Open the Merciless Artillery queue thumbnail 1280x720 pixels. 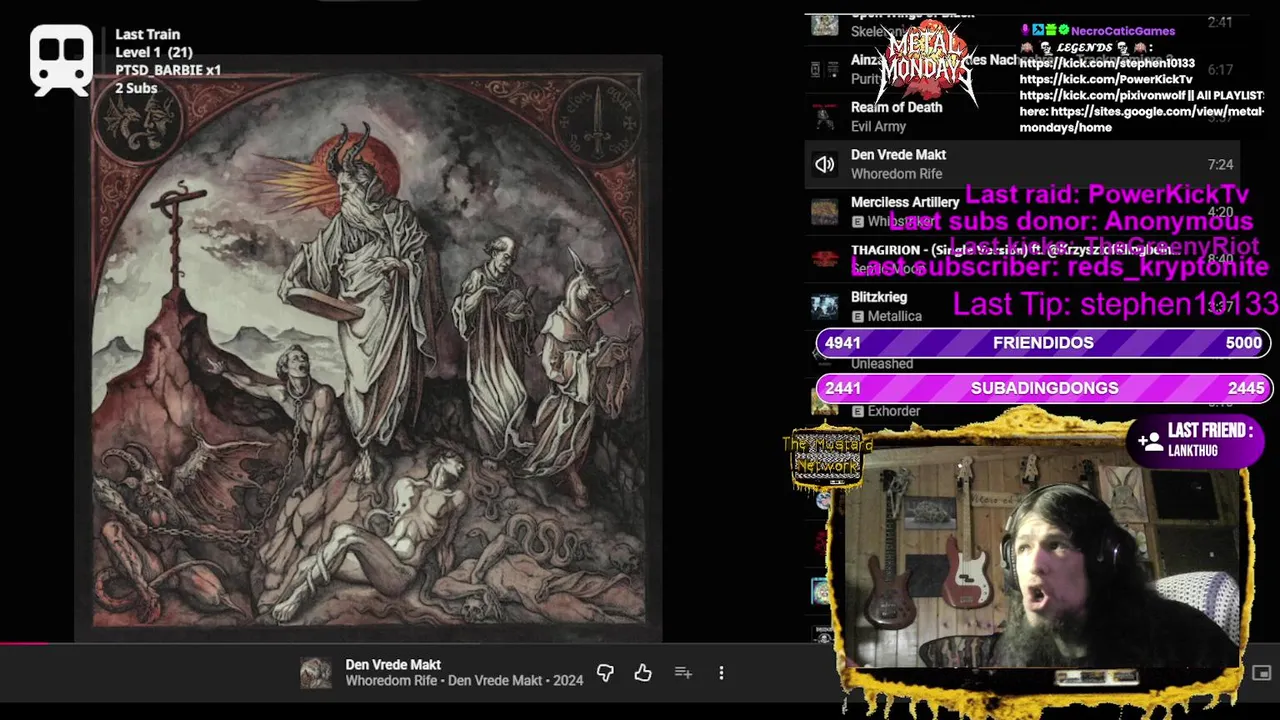click(824, 211)
